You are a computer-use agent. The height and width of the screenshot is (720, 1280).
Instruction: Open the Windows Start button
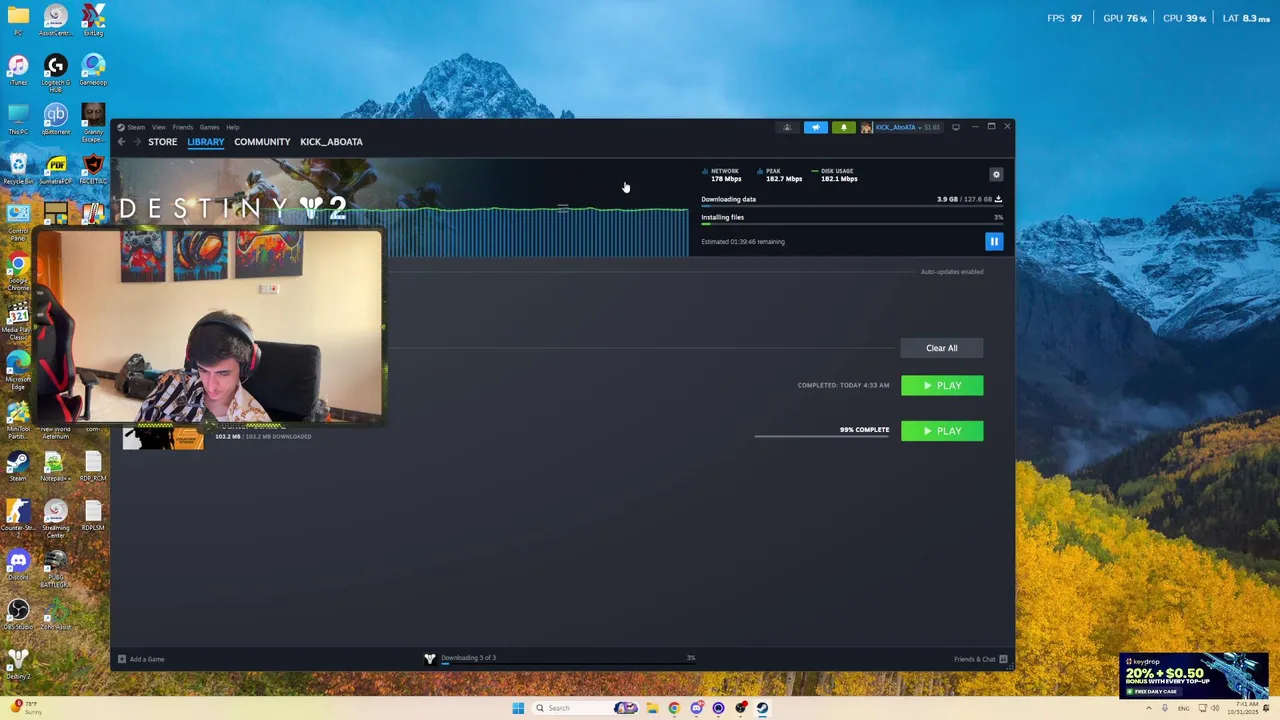point(518,708)
